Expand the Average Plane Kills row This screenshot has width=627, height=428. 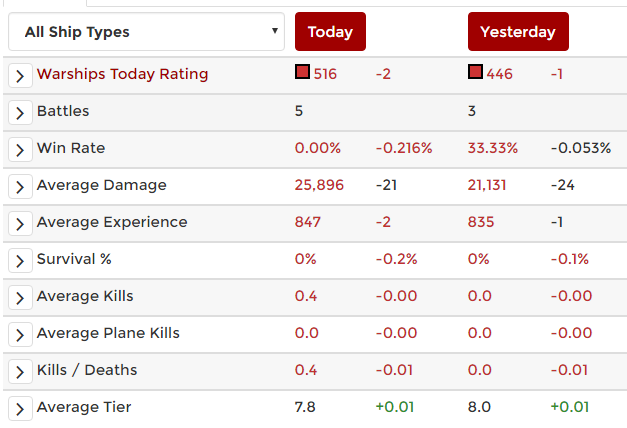coord(19,334)
